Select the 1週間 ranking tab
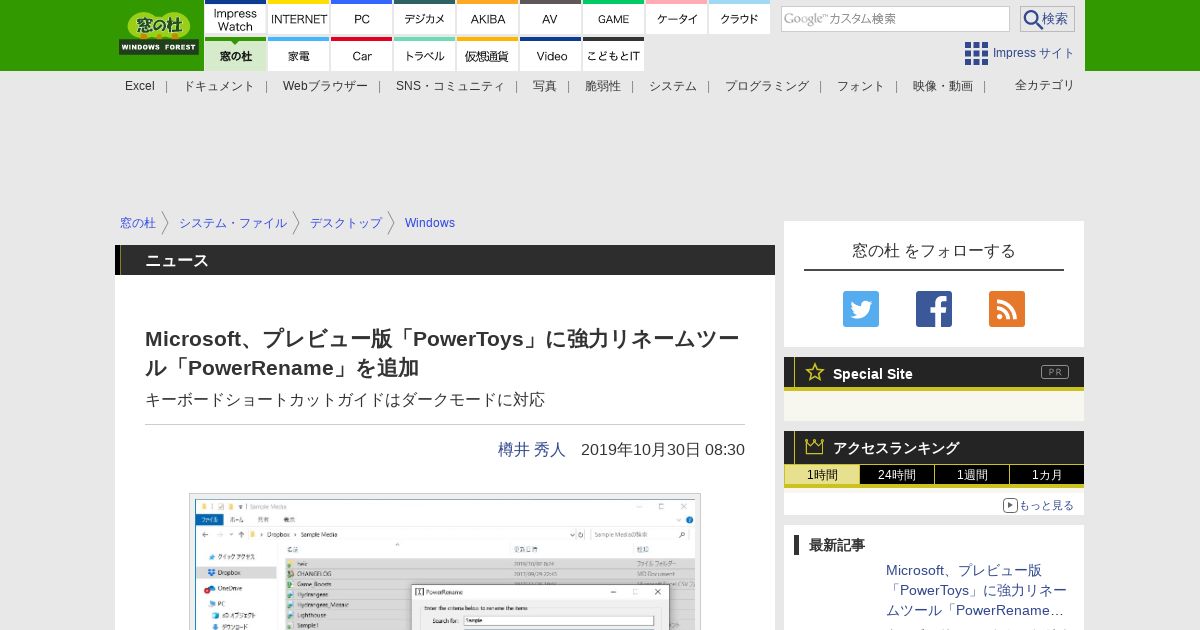 [972, 475]
